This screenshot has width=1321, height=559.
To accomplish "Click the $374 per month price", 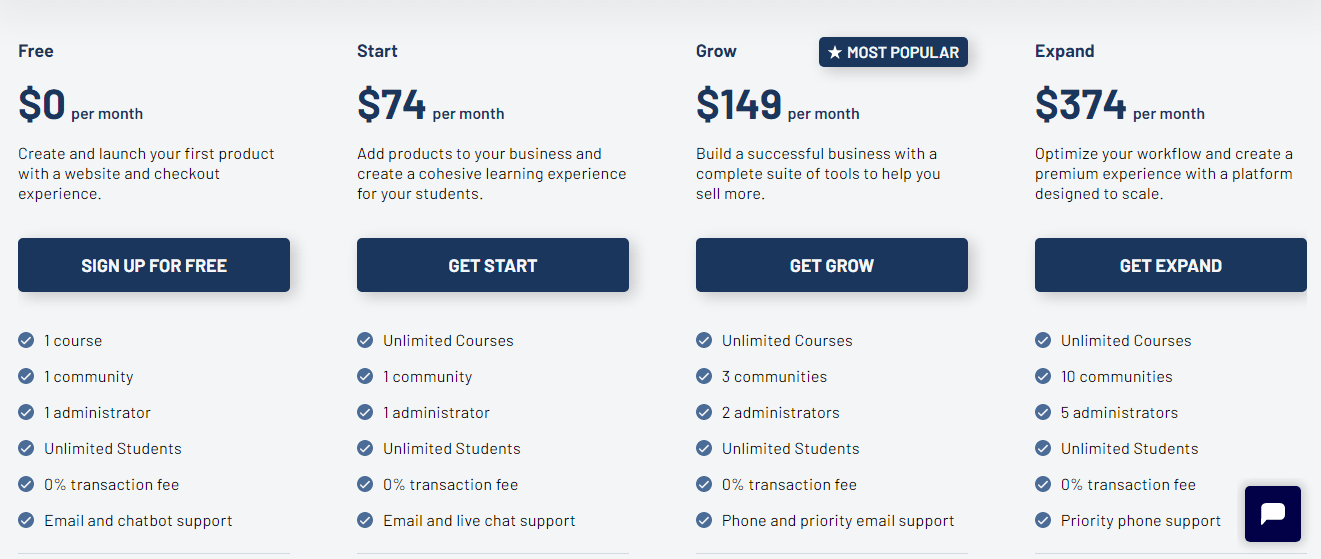I will 1119,105.
